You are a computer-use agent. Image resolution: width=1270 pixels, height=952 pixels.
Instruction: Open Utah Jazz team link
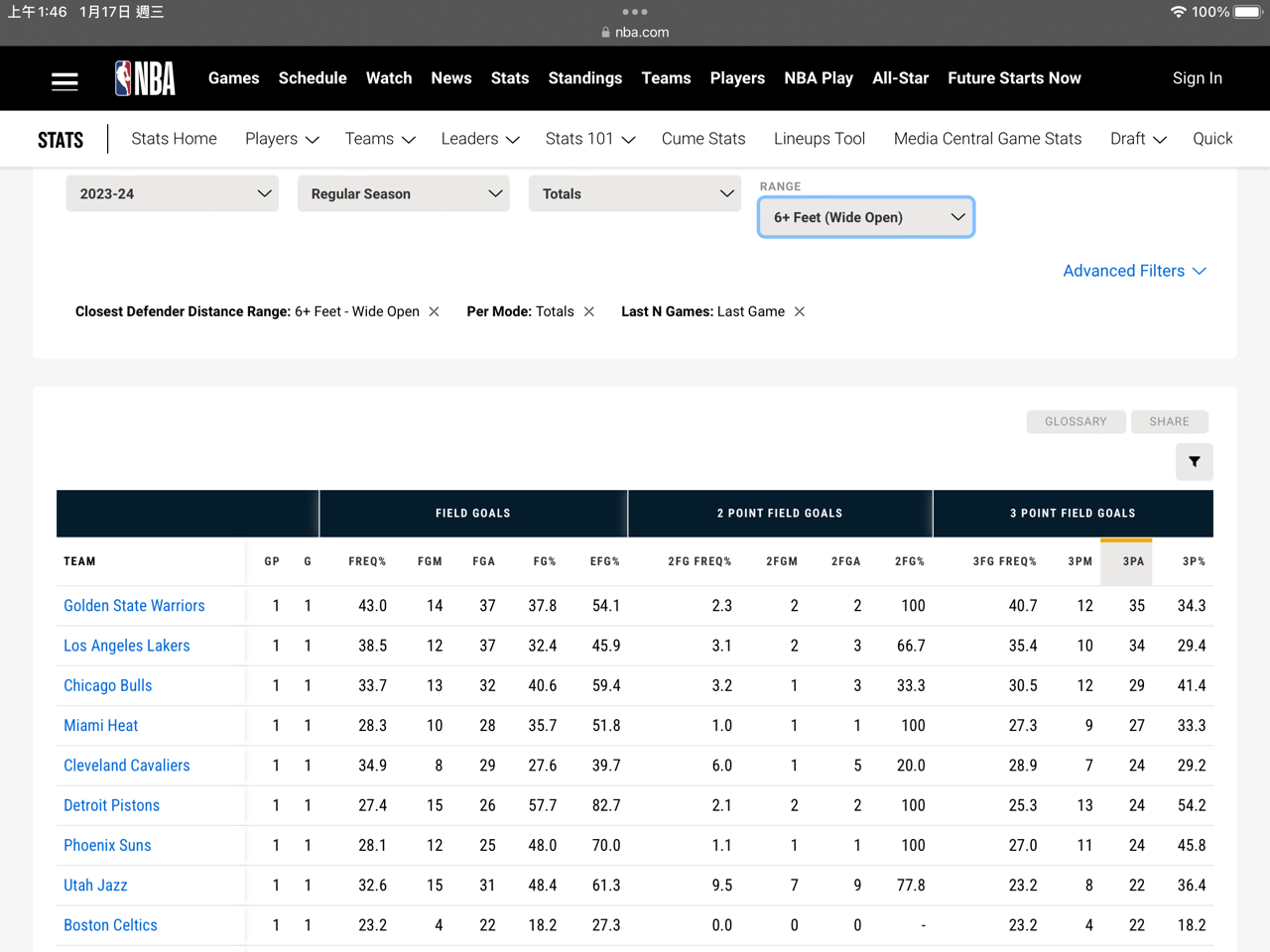click(95, 885)
